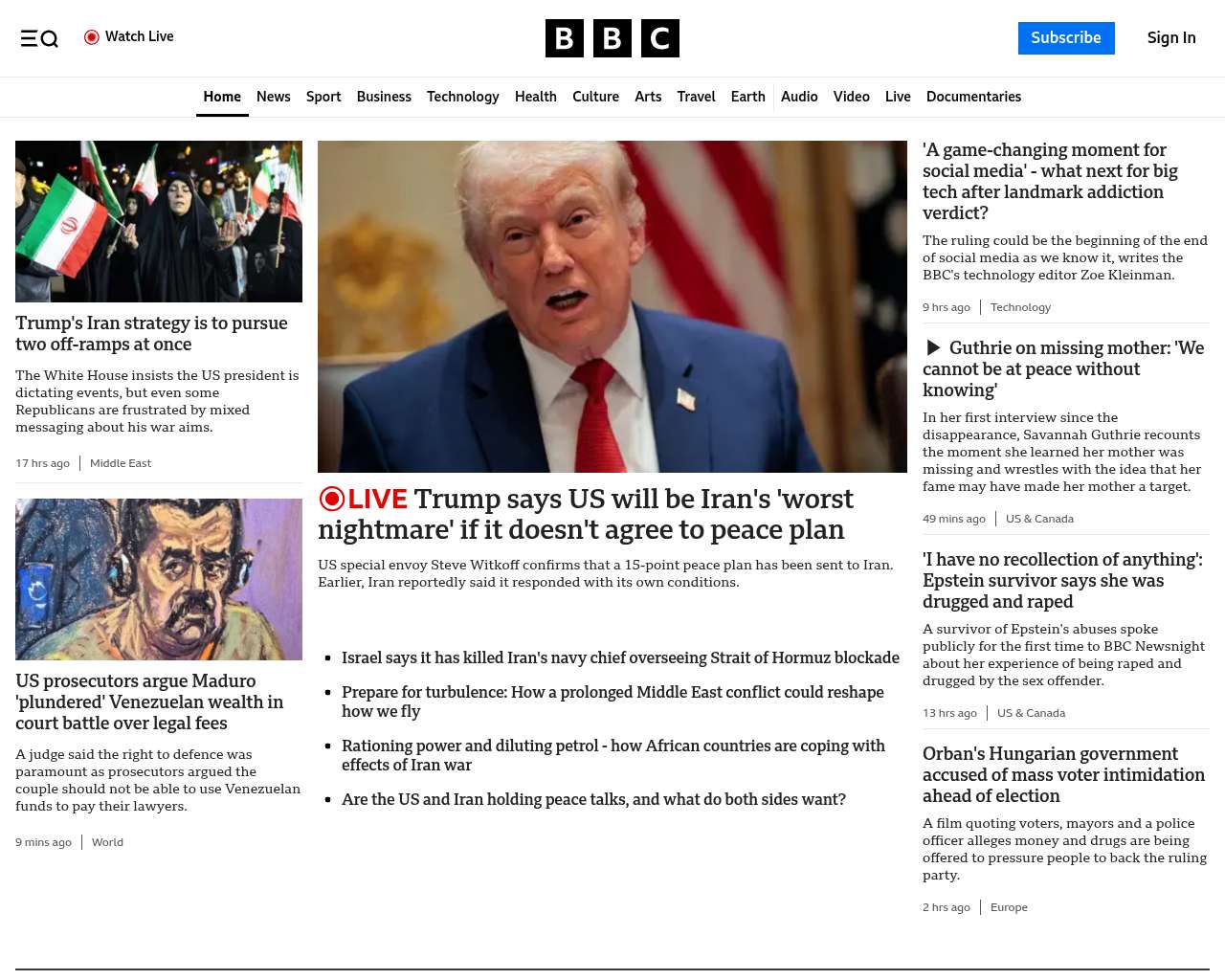The height and width of the screenshot is (980, 1225).
Task: Click the Iranian flags protest thumbnail
Action: [159, 221]
